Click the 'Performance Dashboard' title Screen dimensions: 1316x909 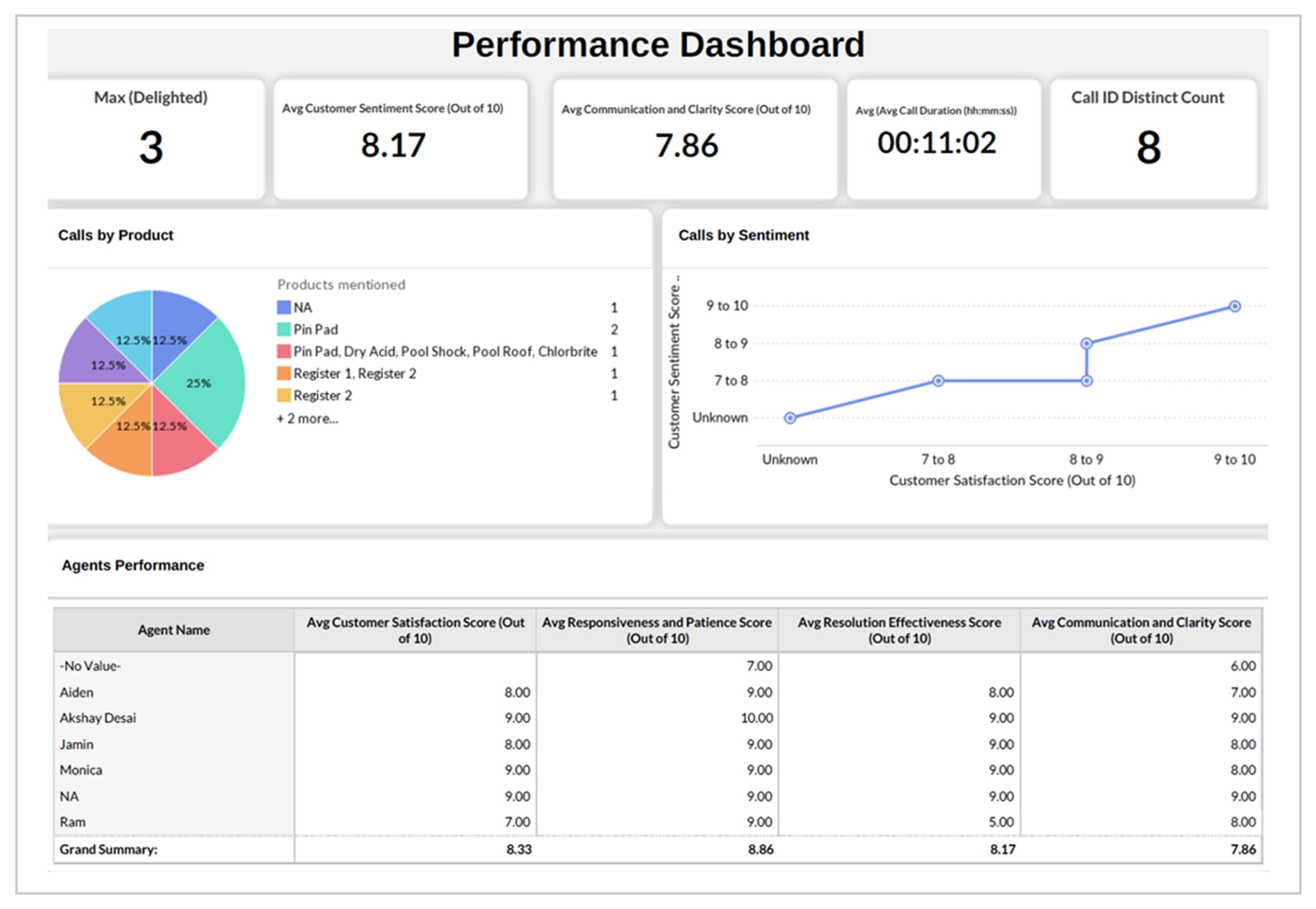pos(658,44)
